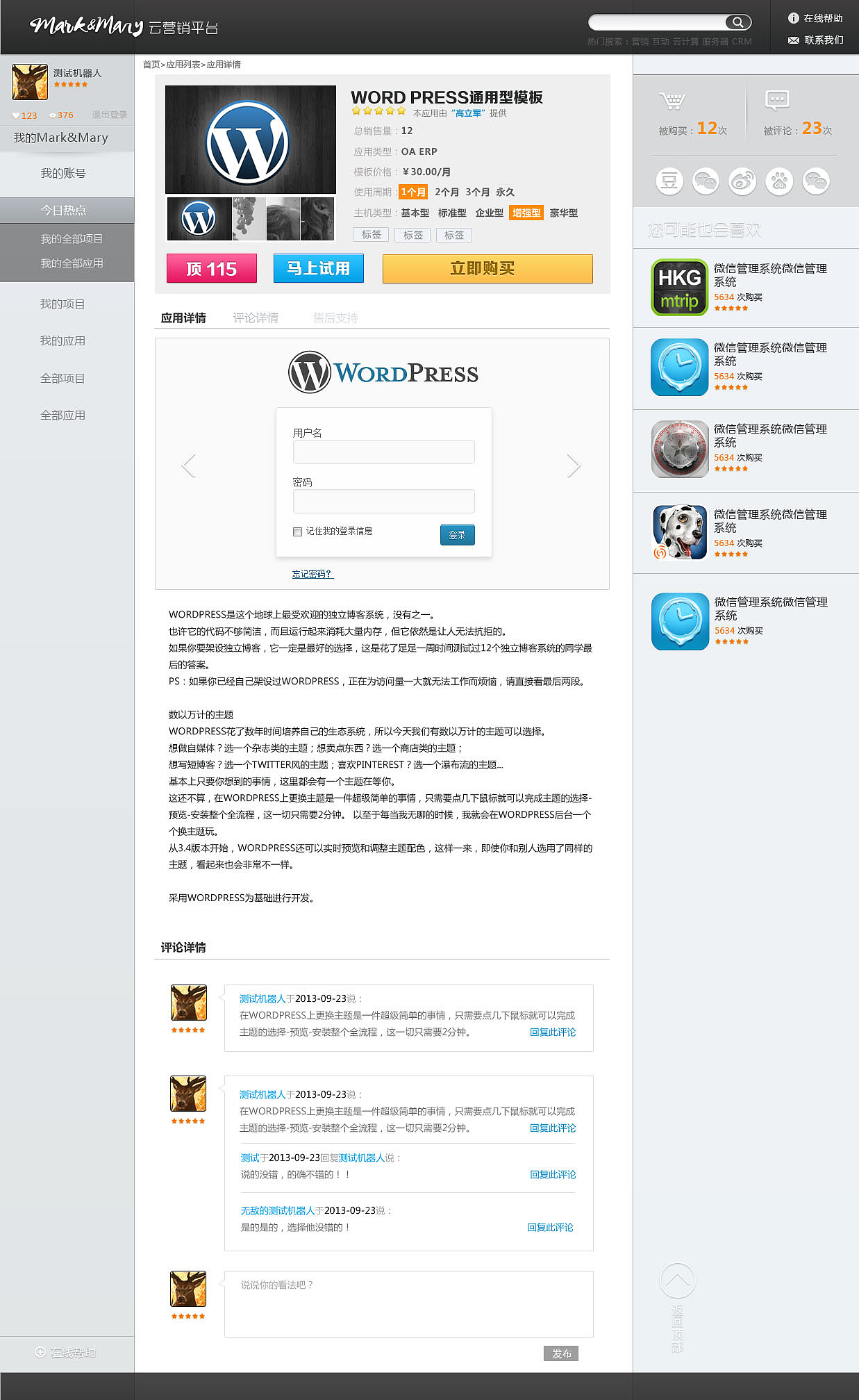The width and height of the screenshot is (859, 1400).
Task: Click the 忘记密码？ link
Action: pos(312,574)
